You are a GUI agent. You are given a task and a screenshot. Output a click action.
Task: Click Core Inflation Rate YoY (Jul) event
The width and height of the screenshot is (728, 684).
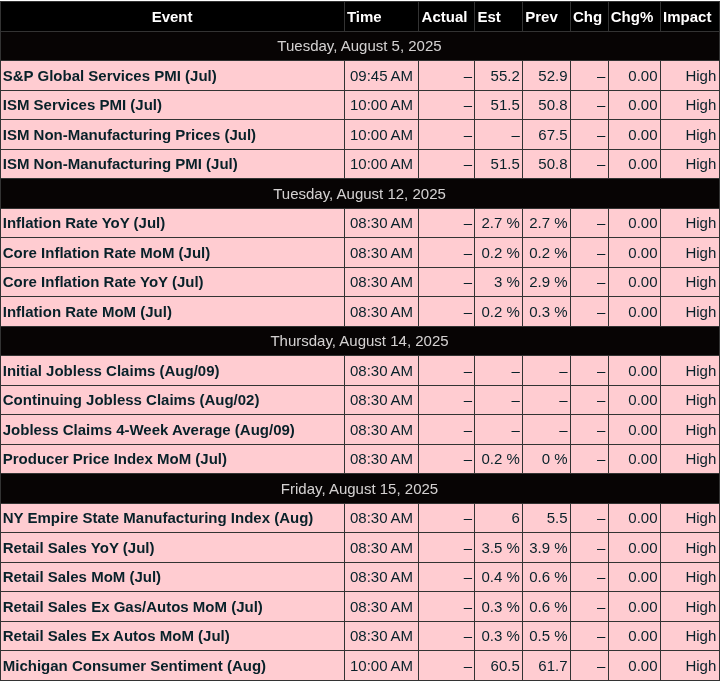172,282
